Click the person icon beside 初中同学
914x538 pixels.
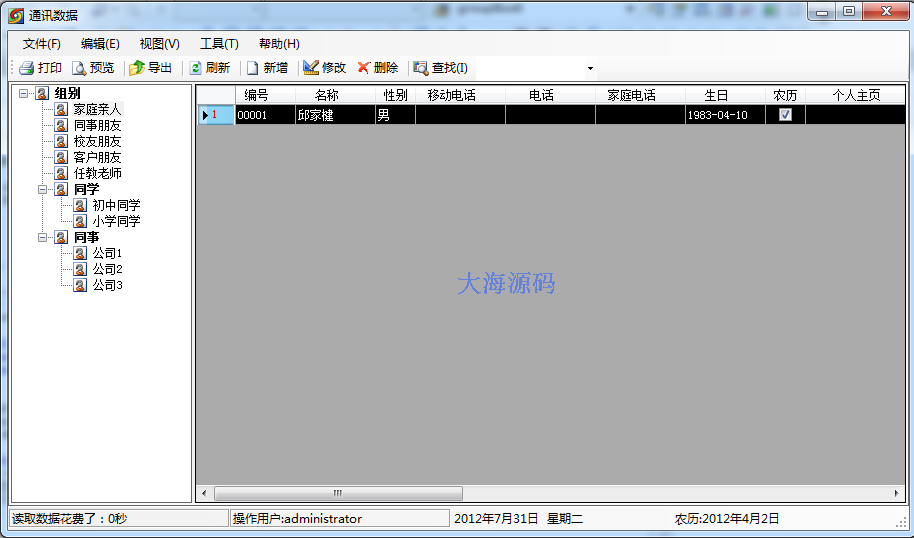pyautogui.click(x=80, y=205)
